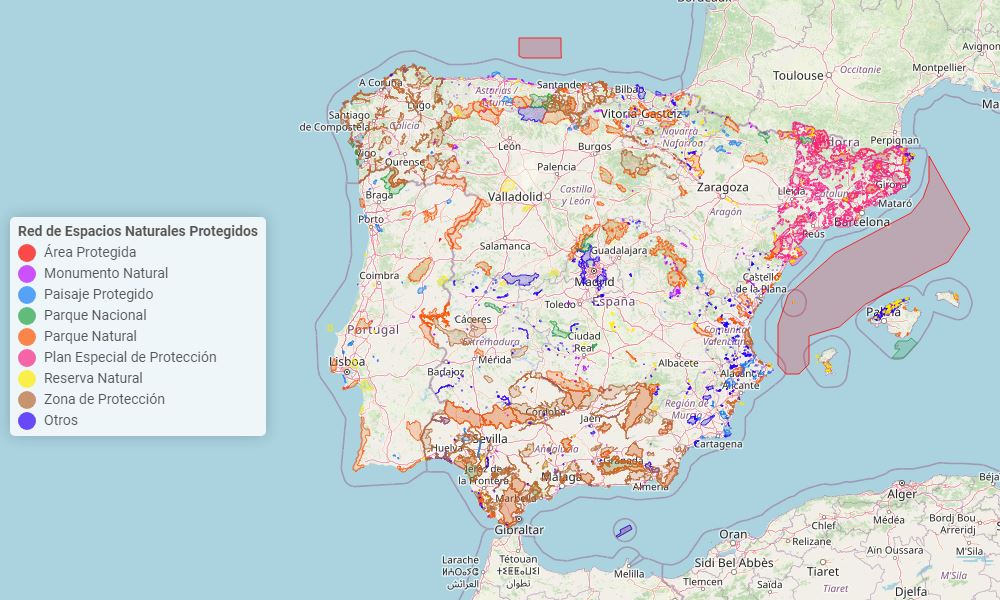Viewport: 1000px width, 600px height.
Task: Click the Madrid map label
Action: [597, 282]
